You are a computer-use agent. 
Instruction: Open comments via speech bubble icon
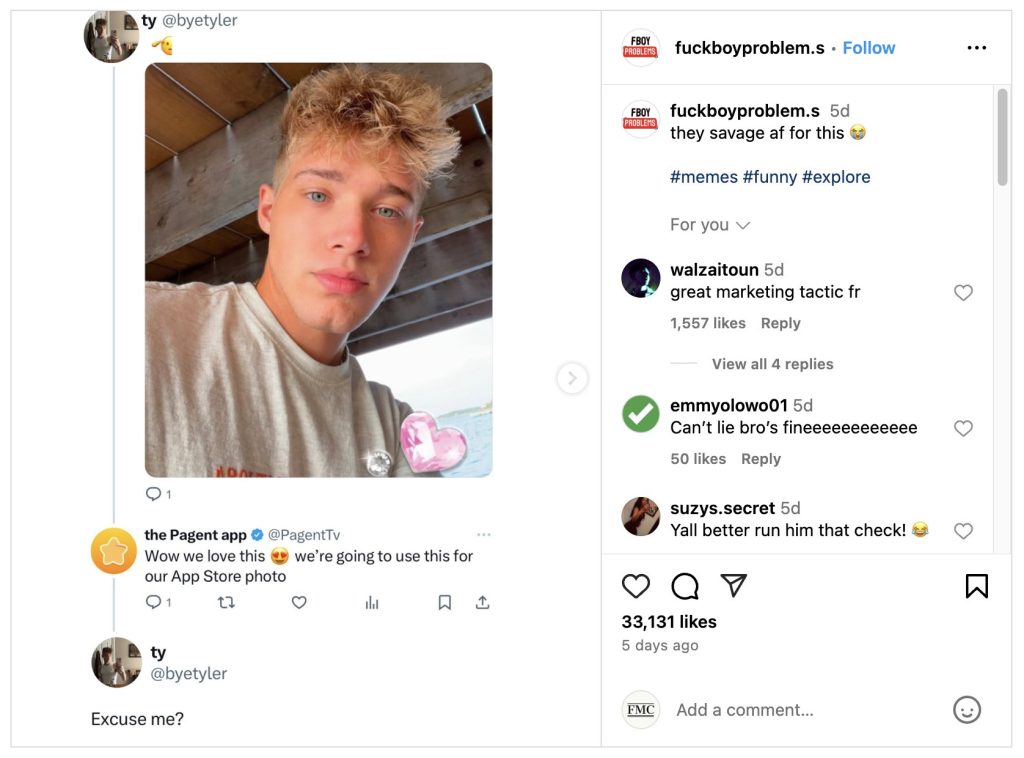pos(685,586)
